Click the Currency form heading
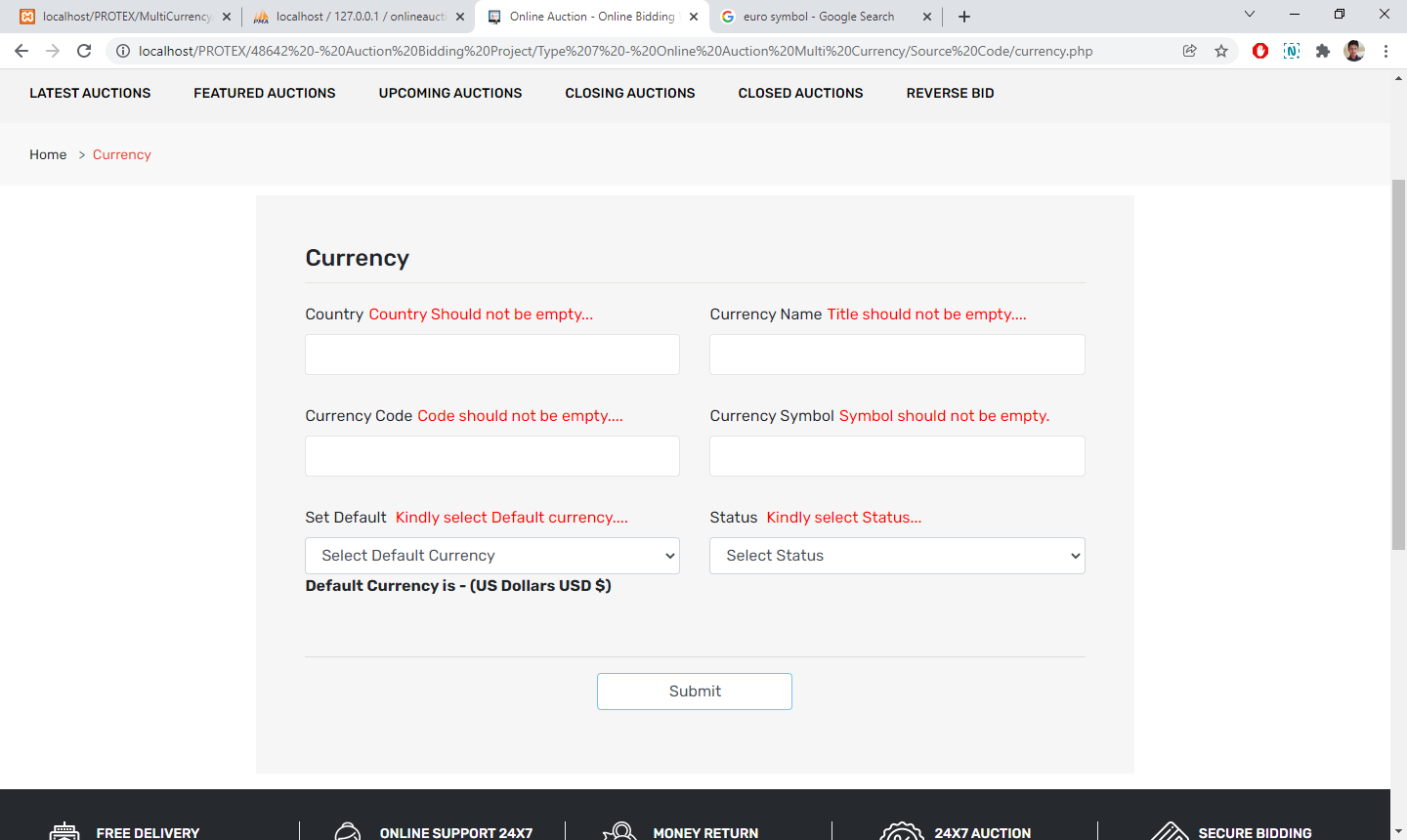1407x840 pixels. 357,258
